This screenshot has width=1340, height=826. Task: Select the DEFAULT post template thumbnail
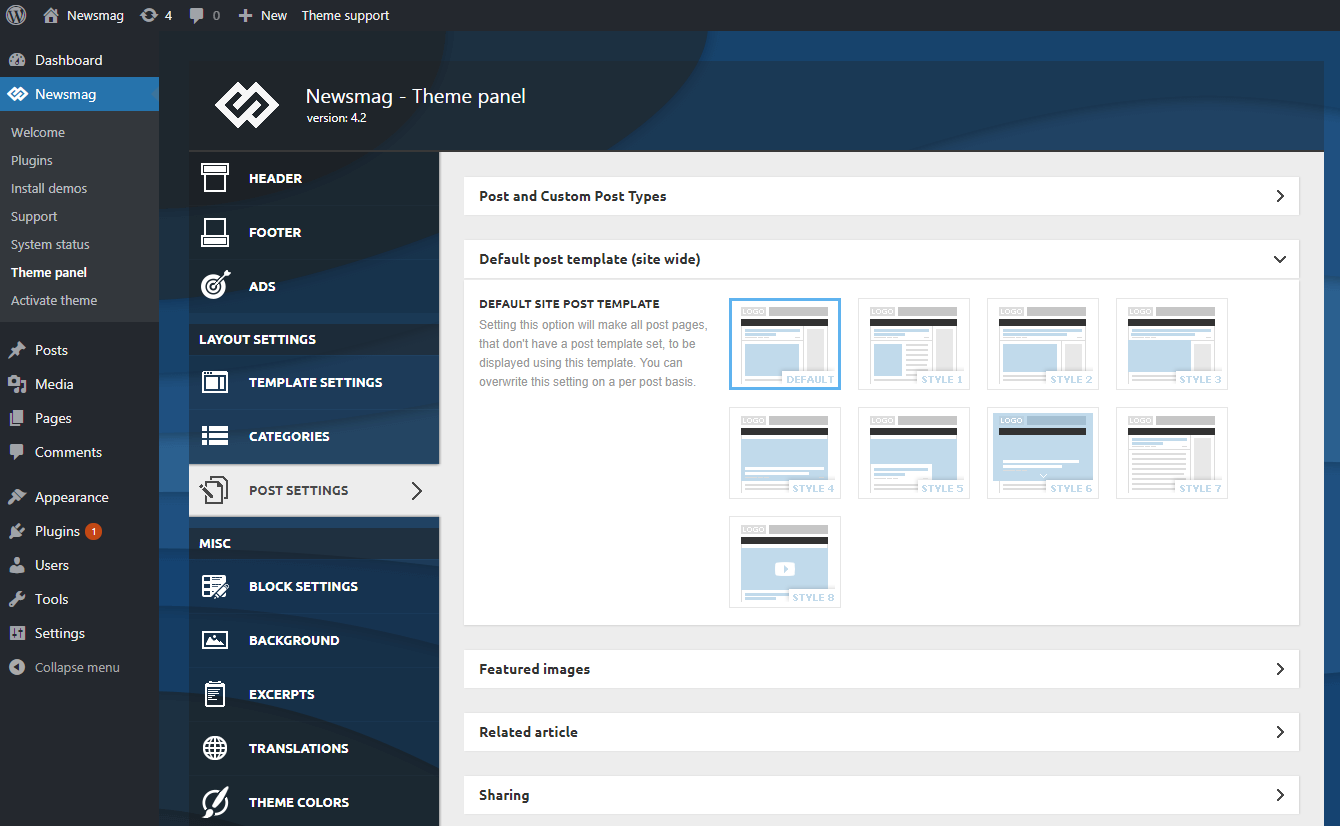point(785,344)
